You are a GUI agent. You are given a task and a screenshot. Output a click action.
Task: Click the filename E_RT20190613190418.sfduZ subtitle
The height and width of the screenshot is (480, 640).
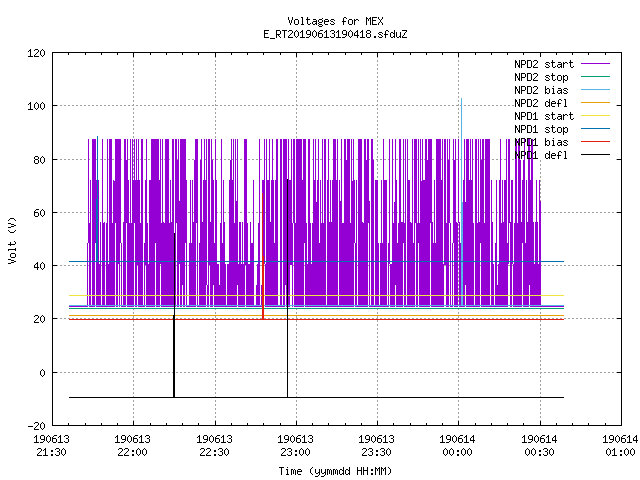click(335, 34)
